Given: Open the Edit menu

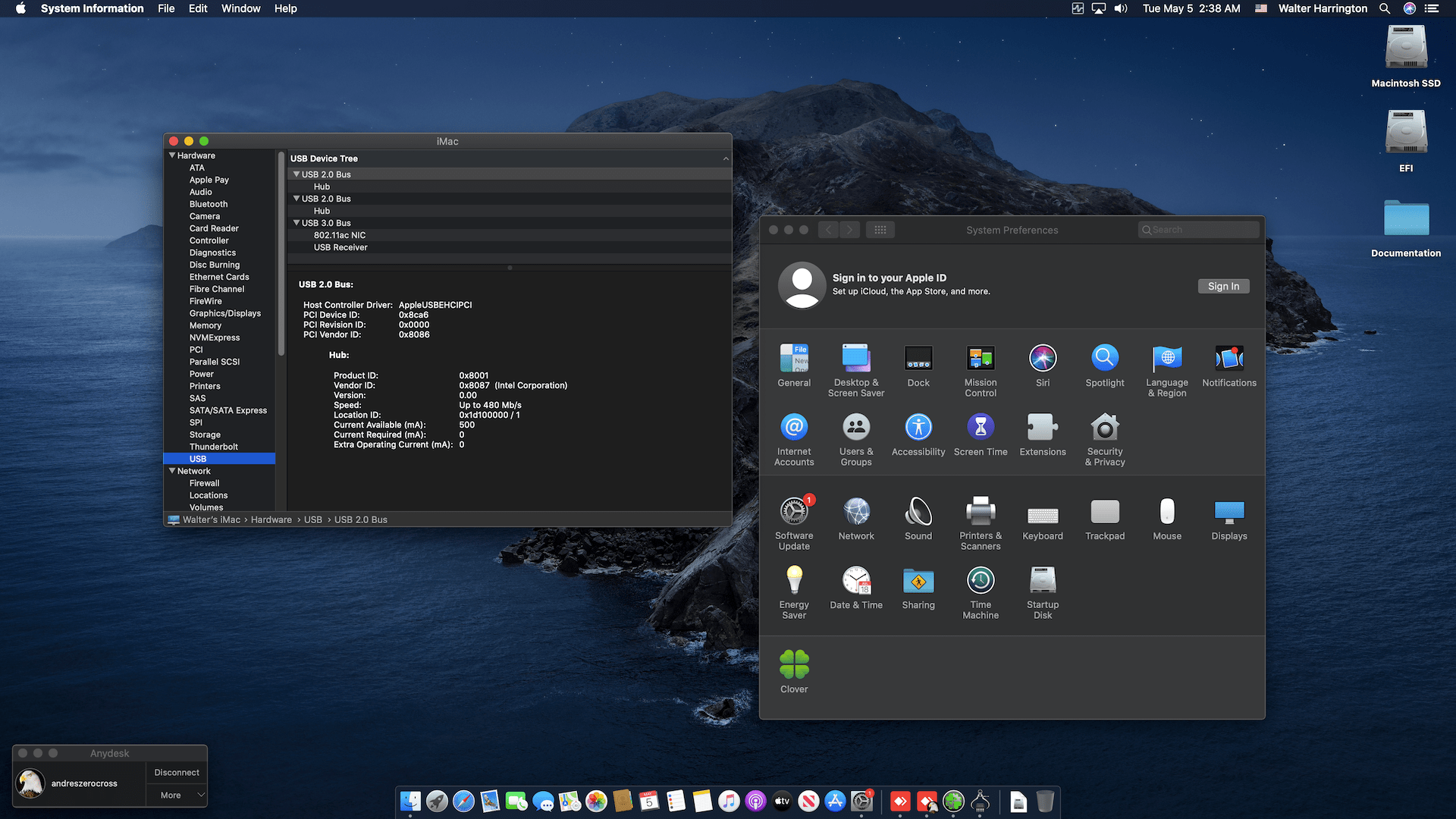Looking at the screenshot, I should pos(198,8).
